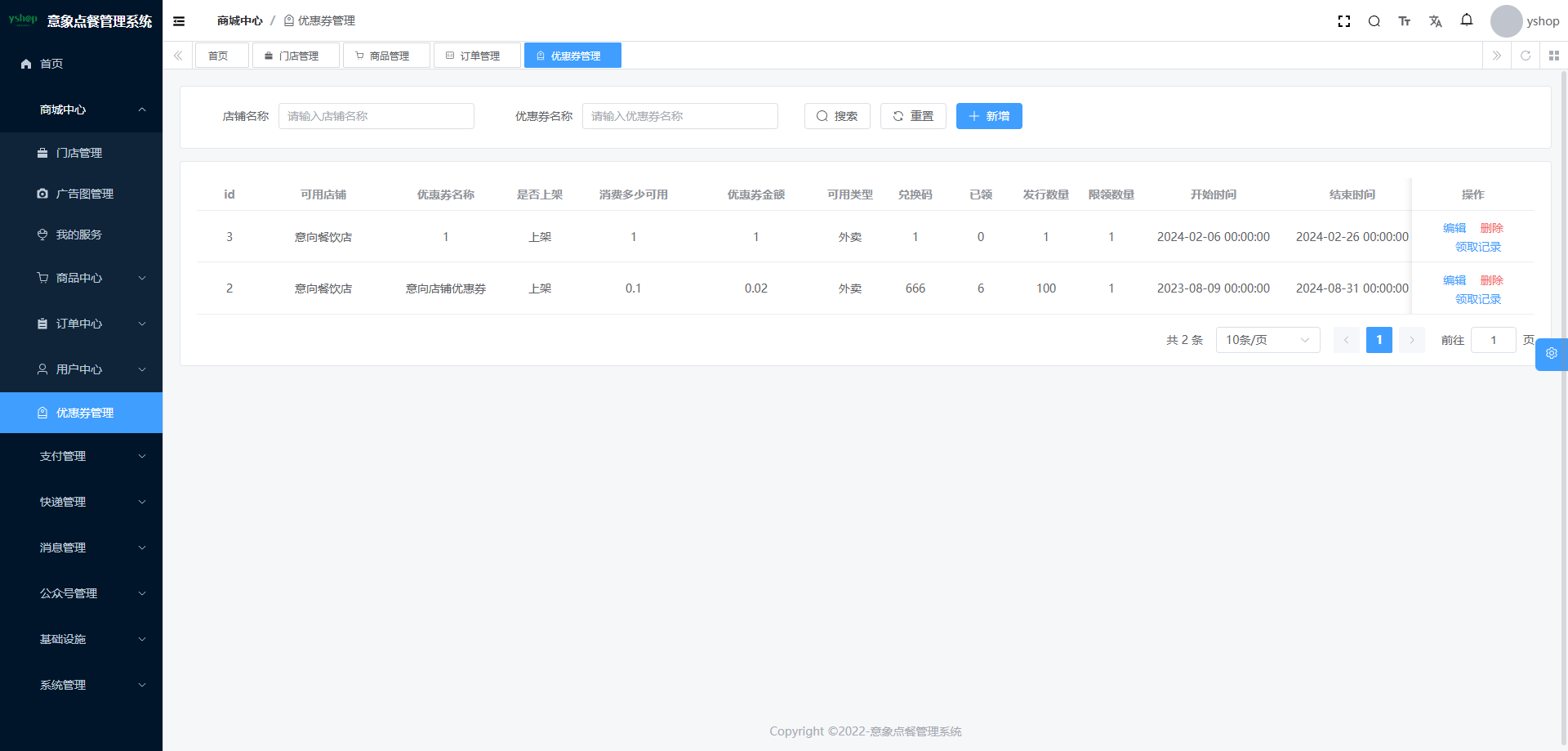Select page 1 in pagination
The image size is (1568, 751).
1379,340
